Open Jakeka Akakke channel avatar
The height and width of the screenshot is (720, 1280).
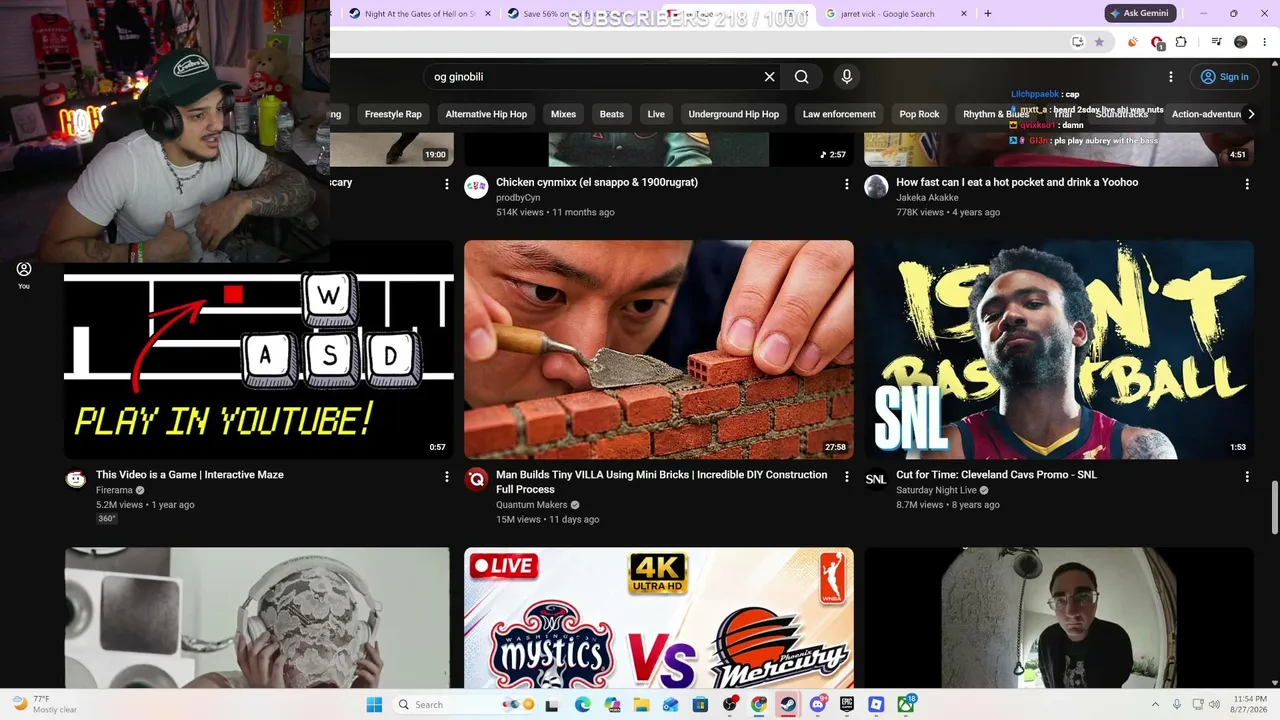[x=876, y=186]
